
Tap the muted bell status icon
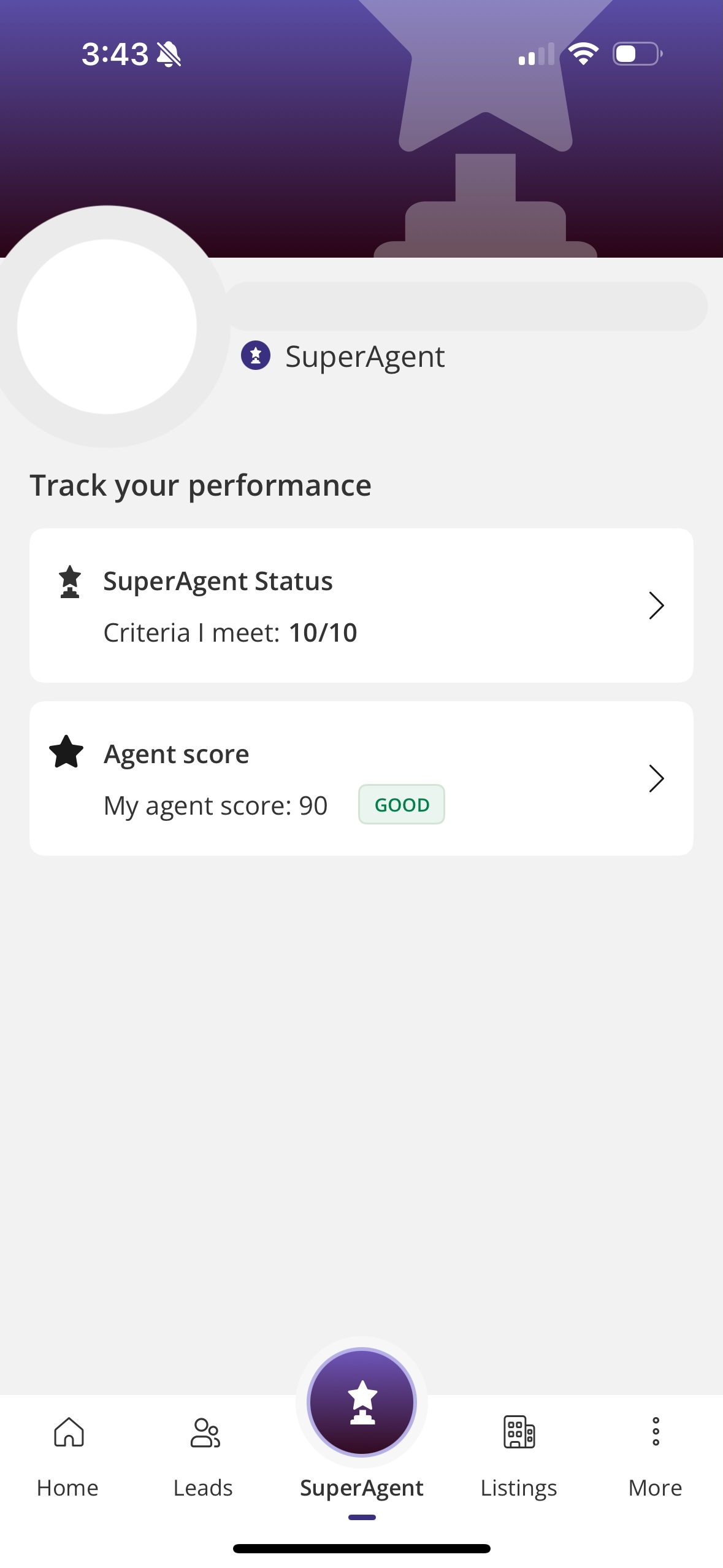point(169,54)
